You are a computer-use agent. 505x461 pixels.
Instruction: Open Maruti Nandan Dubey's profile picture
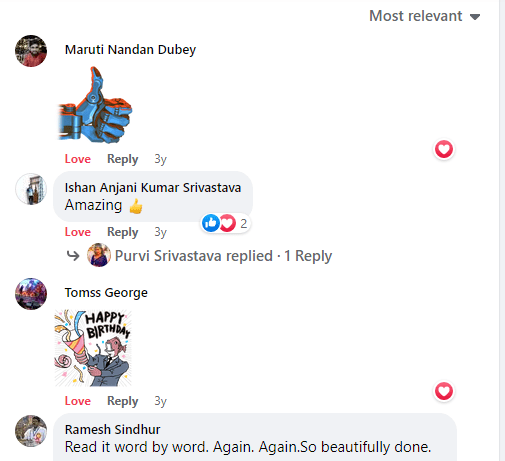[x=31, y=51]
